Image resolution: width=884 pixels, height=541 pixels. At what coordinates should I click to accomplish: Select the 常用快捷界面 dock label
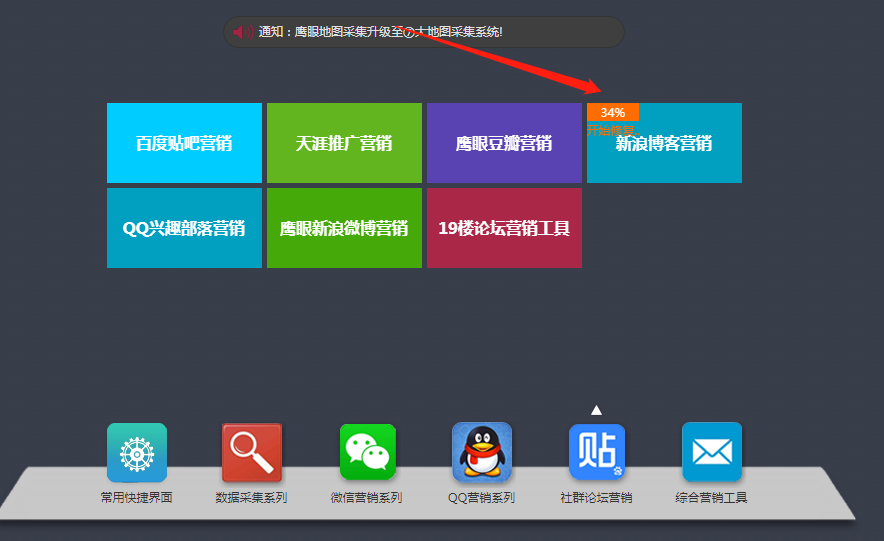(136, 498)
